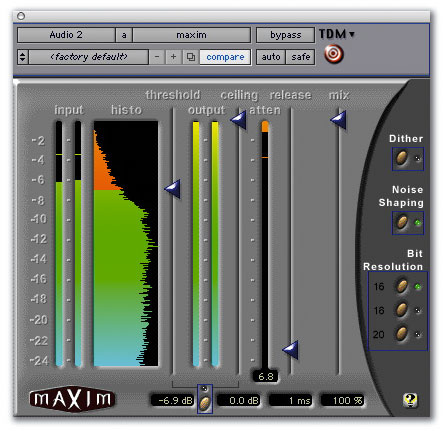Open the settings librarian arrows menu
The width and height of the screenshot is (443, 431).
[x=23, y=57]
